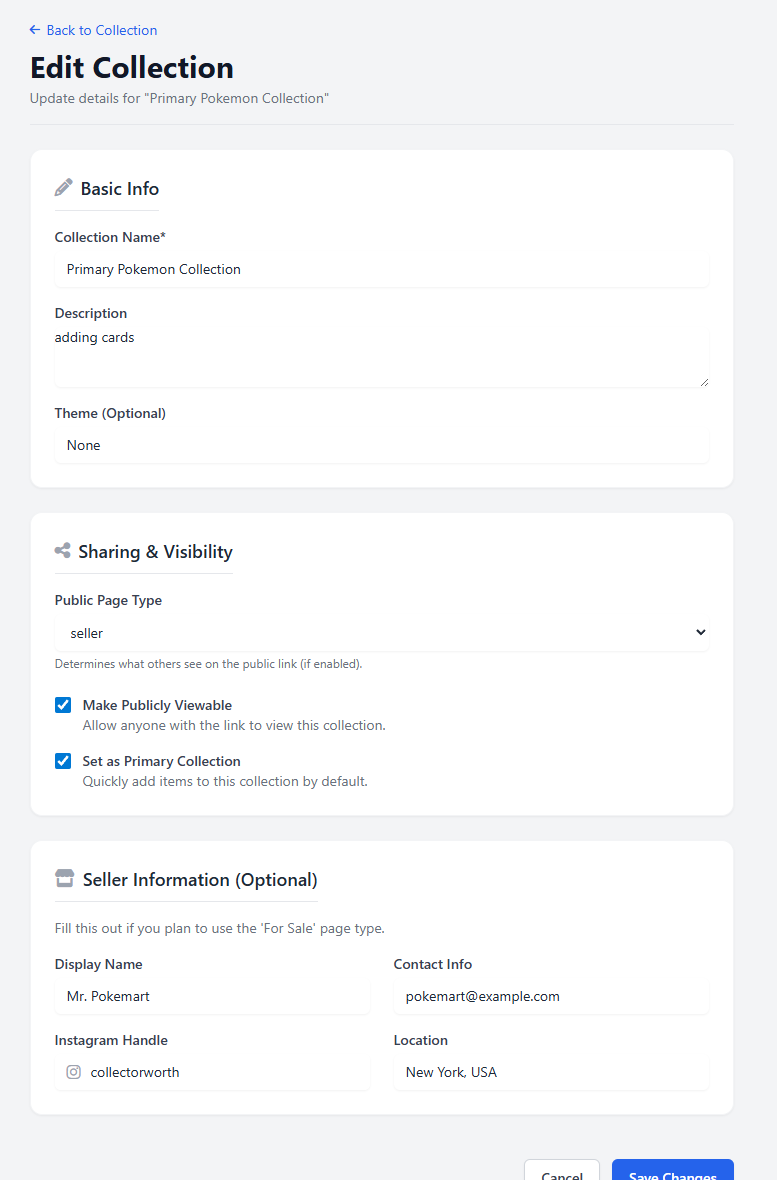The height and width of the screenshot is (1180, 777).
Task: Click the Contact Info email field
Action: 551,996
